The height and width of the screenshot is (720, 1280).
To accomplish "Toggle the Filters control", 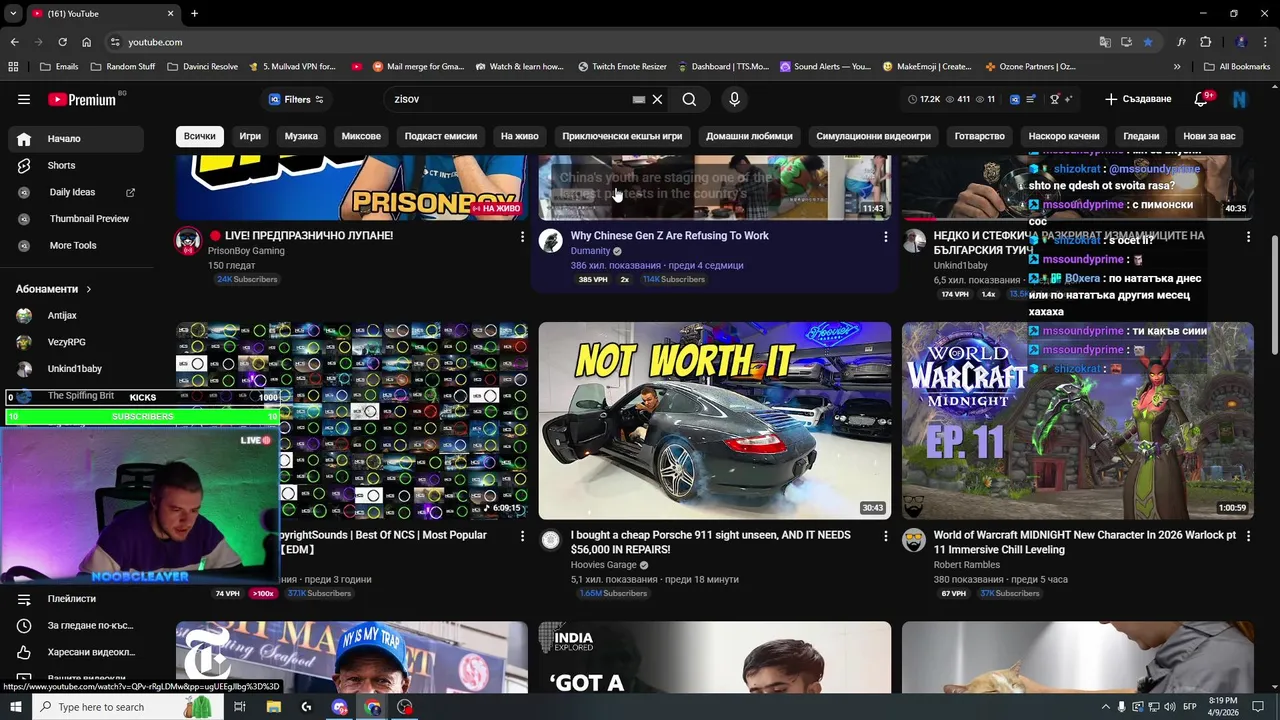I will pos(296,99).
